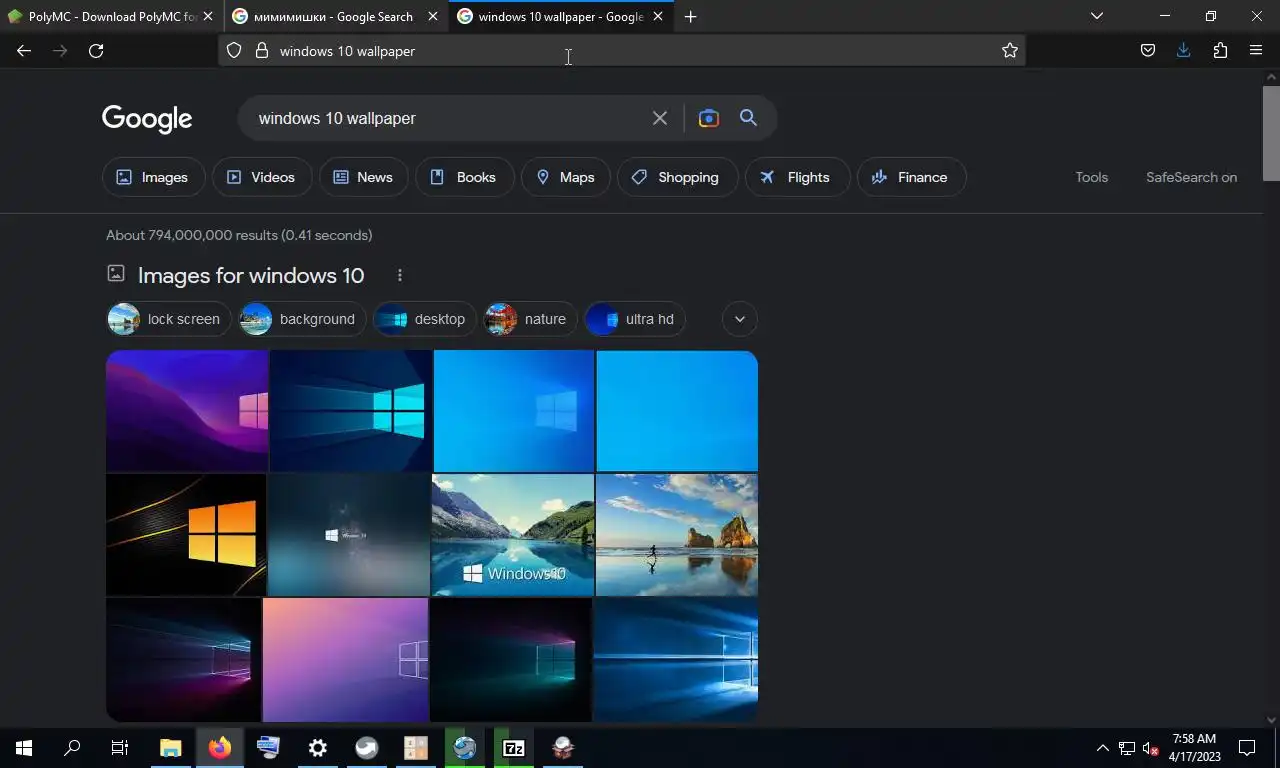Open a new tab with plus

(x=690, y=17)
